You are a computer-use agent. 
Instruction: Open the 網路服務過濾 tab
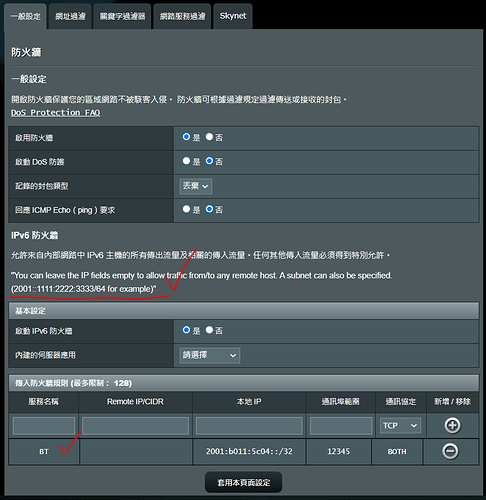[182, 16]
